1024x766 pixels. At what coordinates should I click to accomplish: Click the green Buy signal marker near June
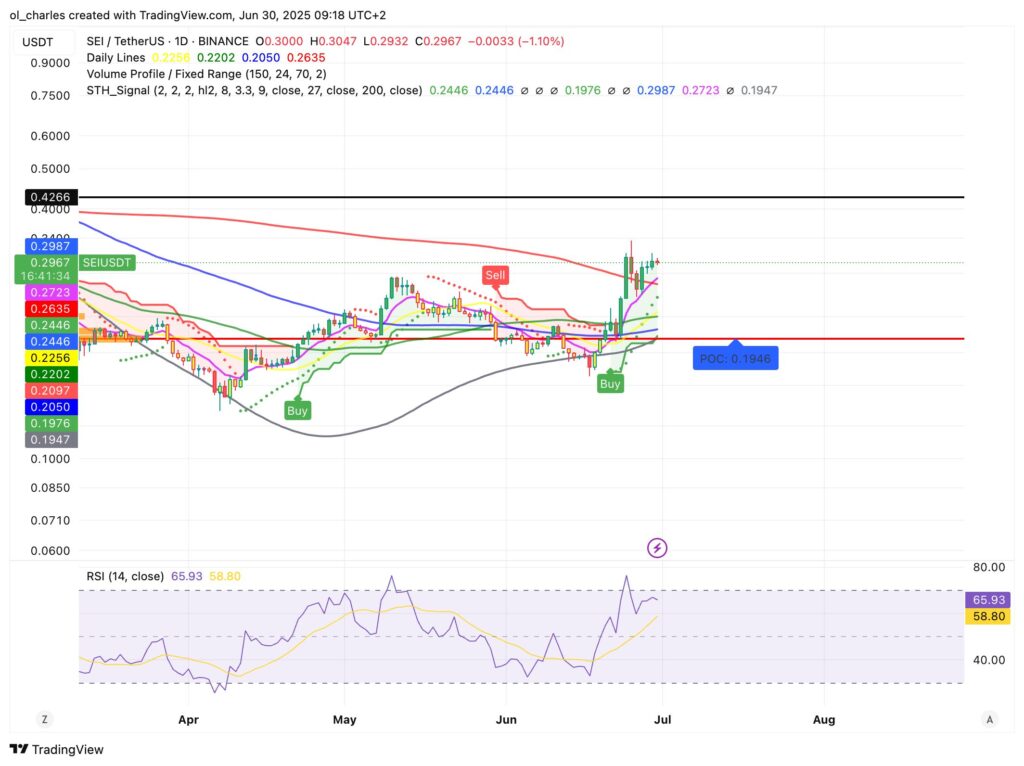[610, 383]
